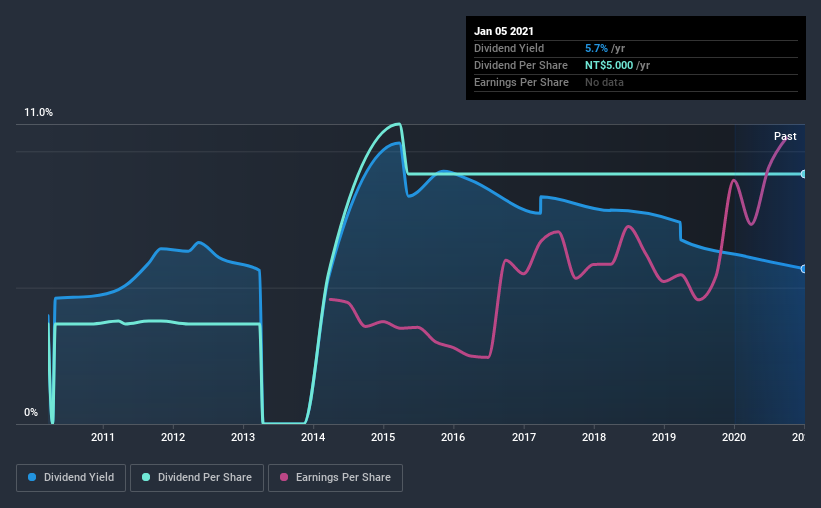Click the teal Dividend Per Share legend dot
Image resolution: width=821 pixels, height=508 pixels.
click(x=146, y=477)
